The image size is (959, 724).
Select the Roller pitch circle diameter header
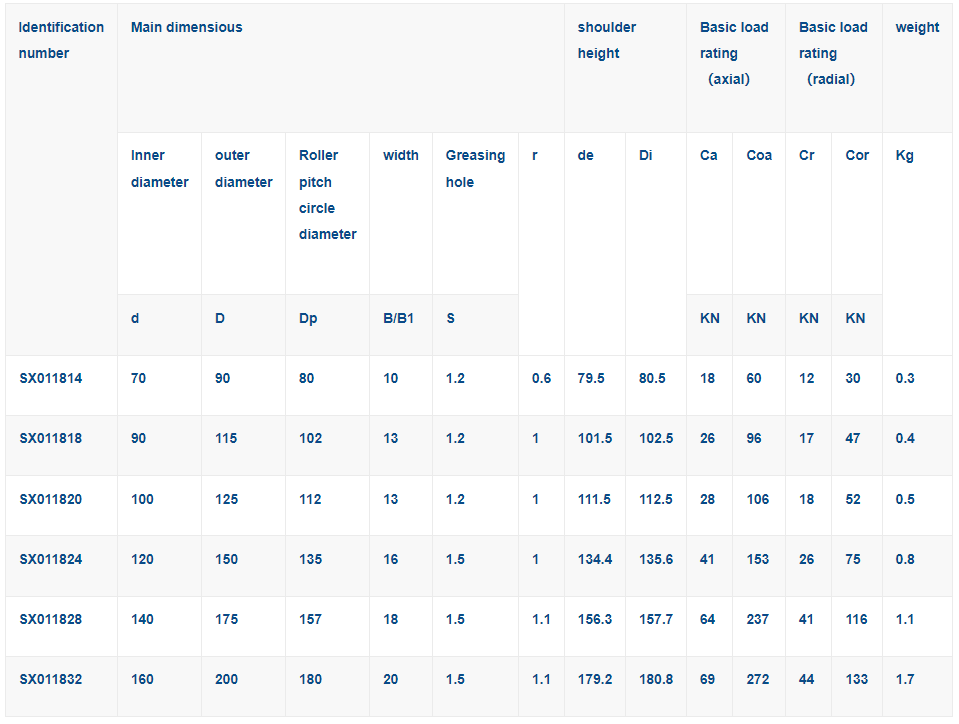click(327, 194)
